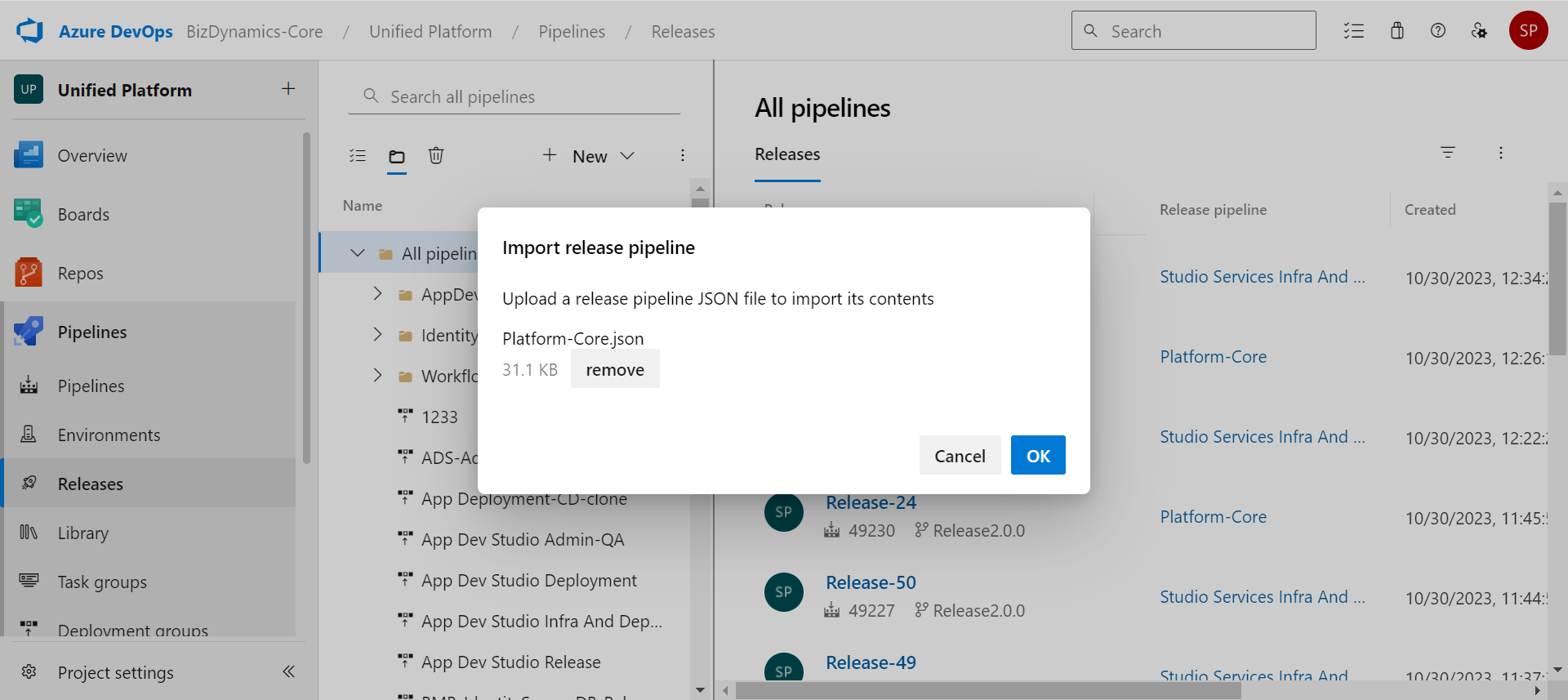Collapse the sidebar with double chevron icon
Image resolution: width=1568 pixels, height=700 pixels.
tap(288, 671)
